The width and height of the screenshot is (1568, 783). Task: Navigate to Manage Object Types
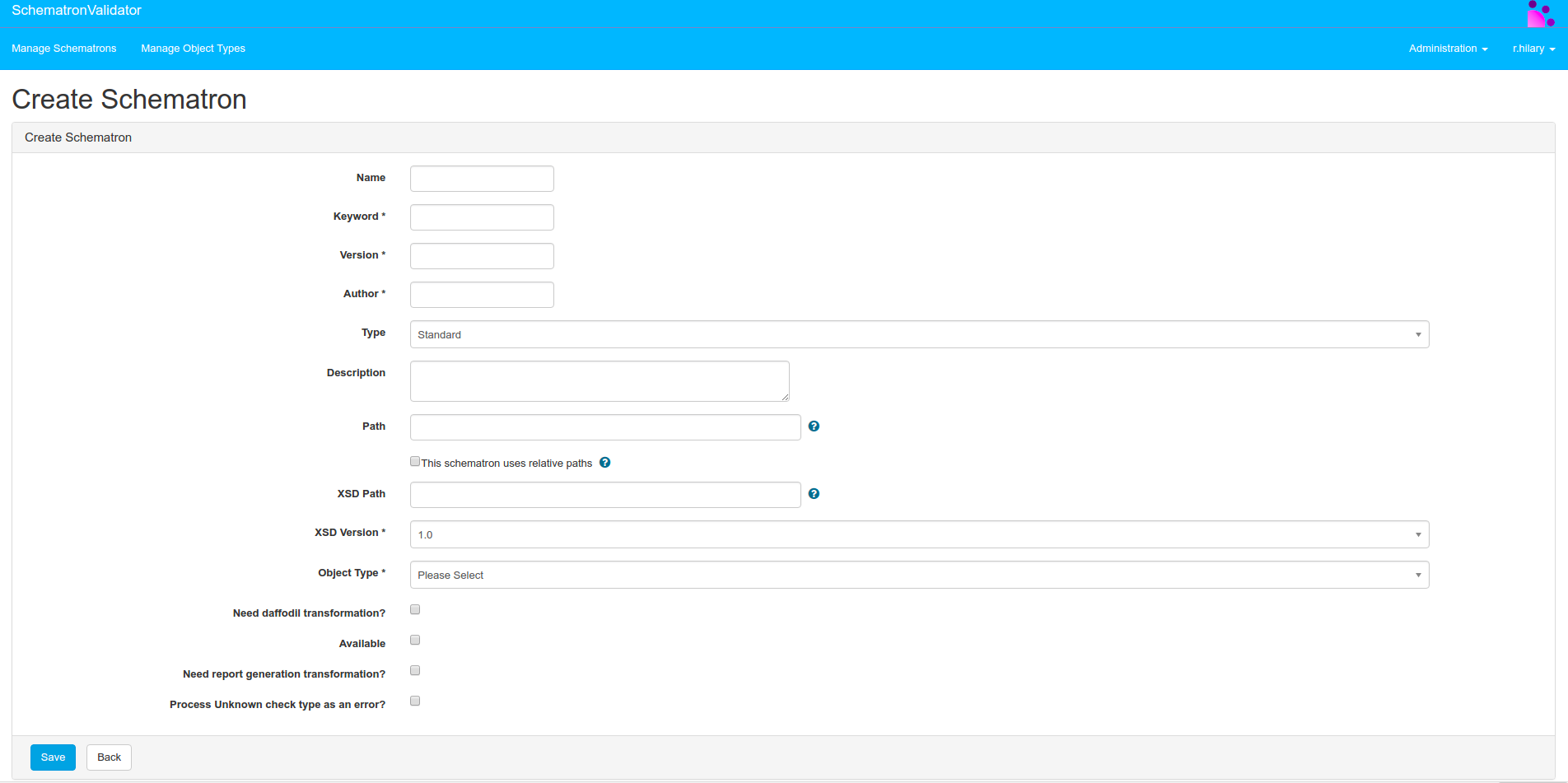click(193, 49)
